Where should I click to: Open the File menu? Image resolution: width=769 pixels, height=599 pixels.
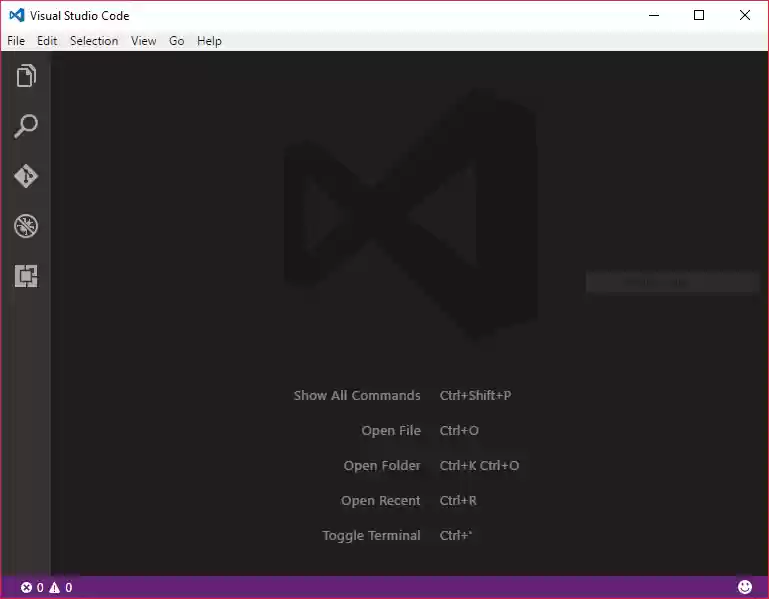[x=16, y=41]
